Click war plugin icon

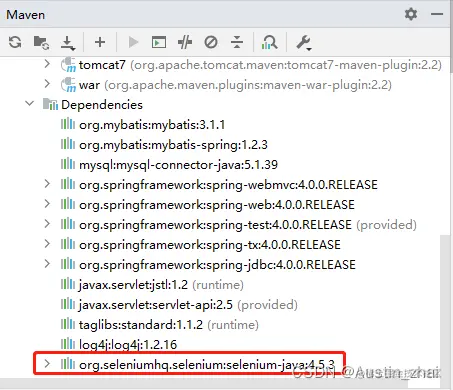tap(68, 85)
